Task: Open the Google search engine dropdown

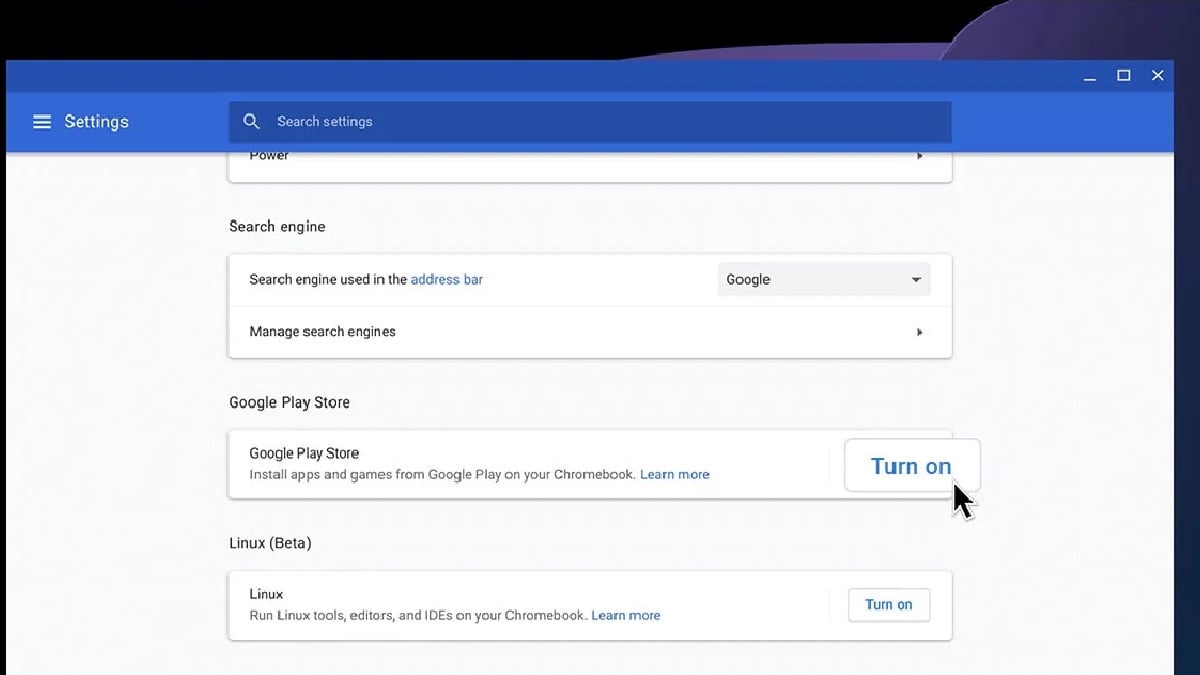Action: click(824, 280)
